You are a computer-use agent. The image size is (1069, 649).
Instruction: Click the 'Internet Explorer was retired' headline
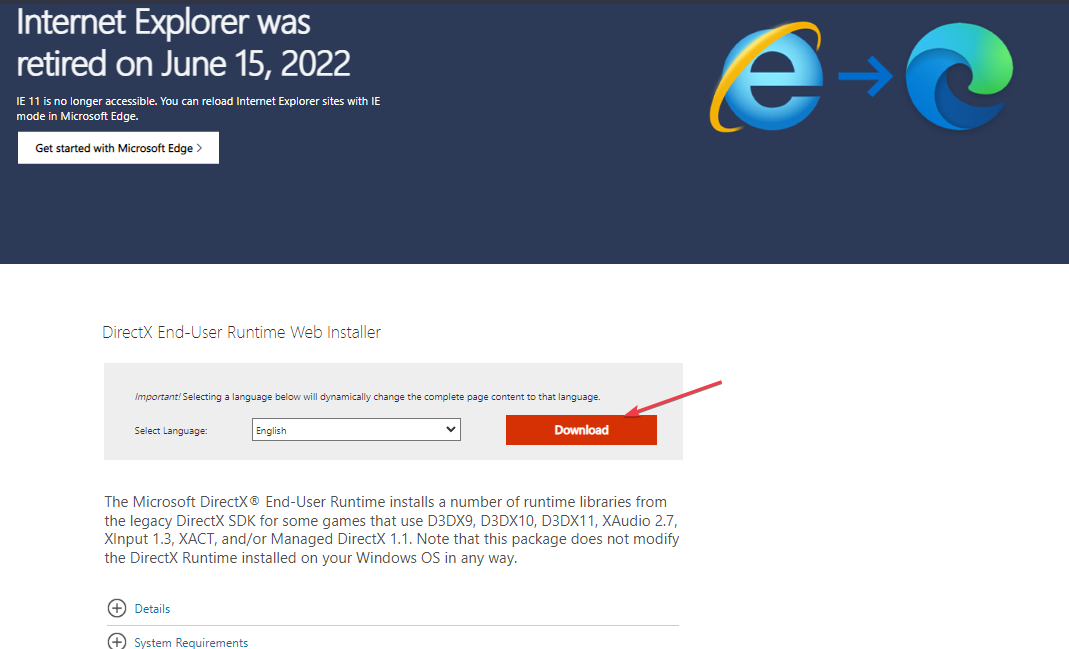tap(183, 42)
